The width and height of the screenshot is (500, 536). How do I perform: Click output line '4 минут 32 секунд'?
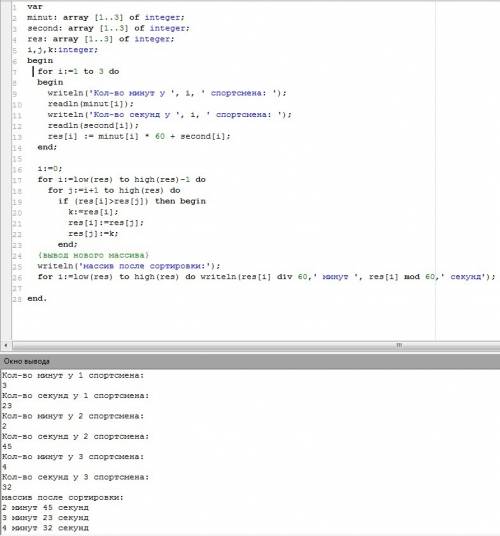tap(45, 528)
